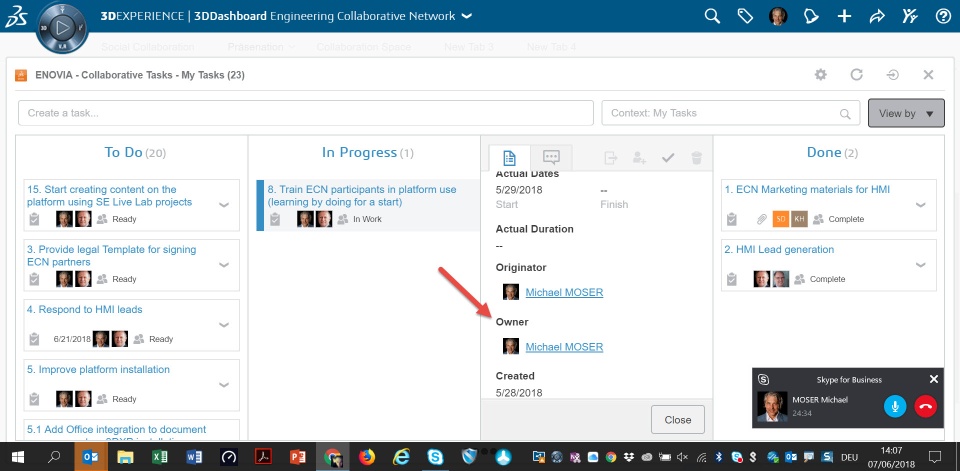This screenshot has width=960, height=471.
Task: Click the share arrow icon in top bar
Action: tap(877, 17)
